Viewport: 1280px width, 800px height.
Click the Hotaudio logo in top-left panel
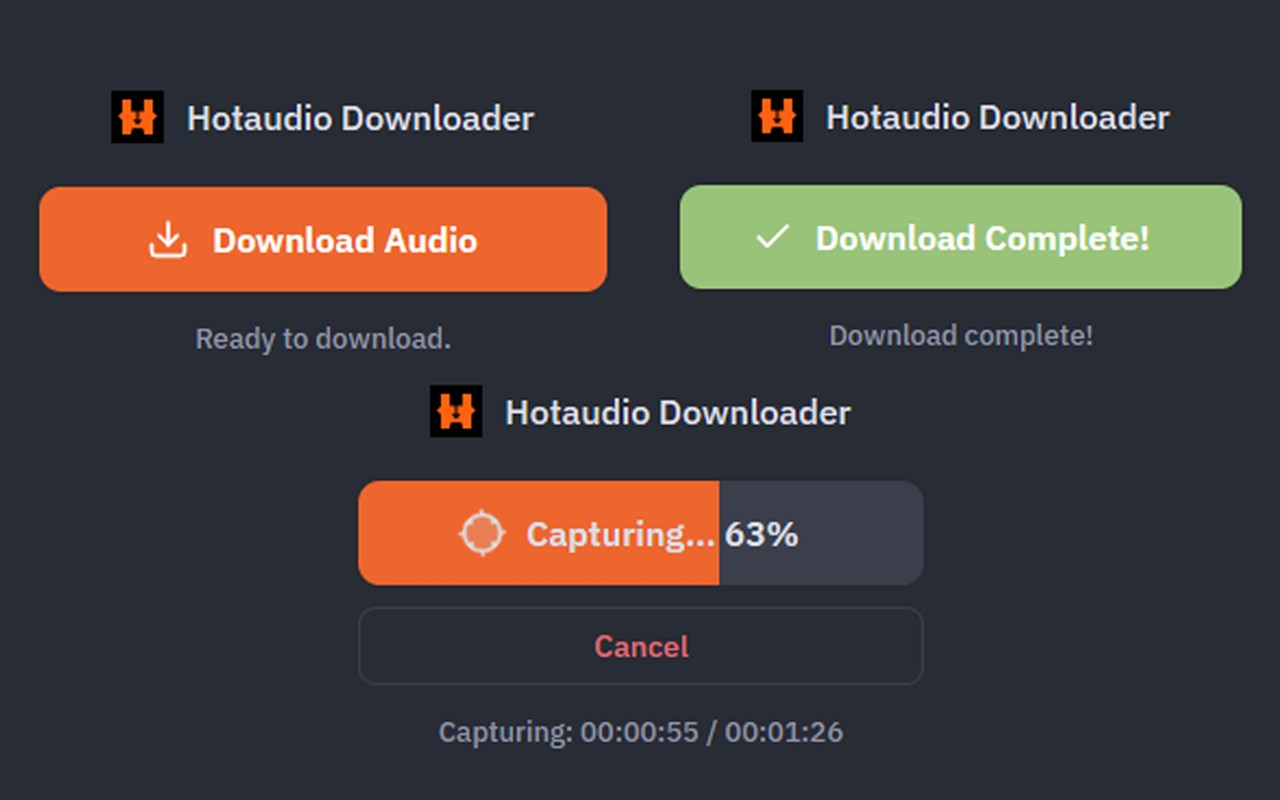[137, 118]
